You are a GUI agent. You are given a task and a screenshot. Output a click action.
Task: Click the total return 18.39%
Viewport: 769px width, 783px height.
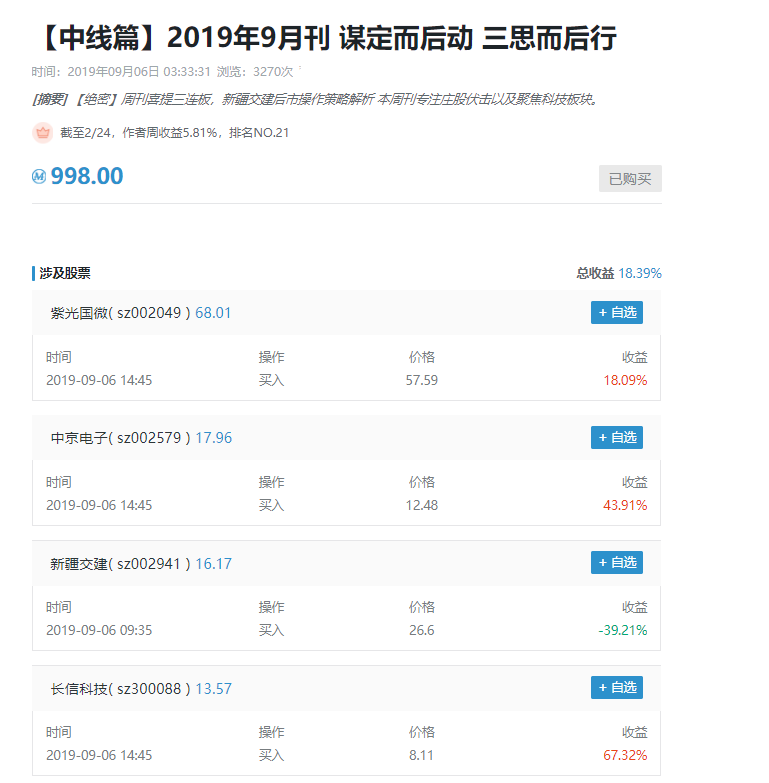(640, 273)
